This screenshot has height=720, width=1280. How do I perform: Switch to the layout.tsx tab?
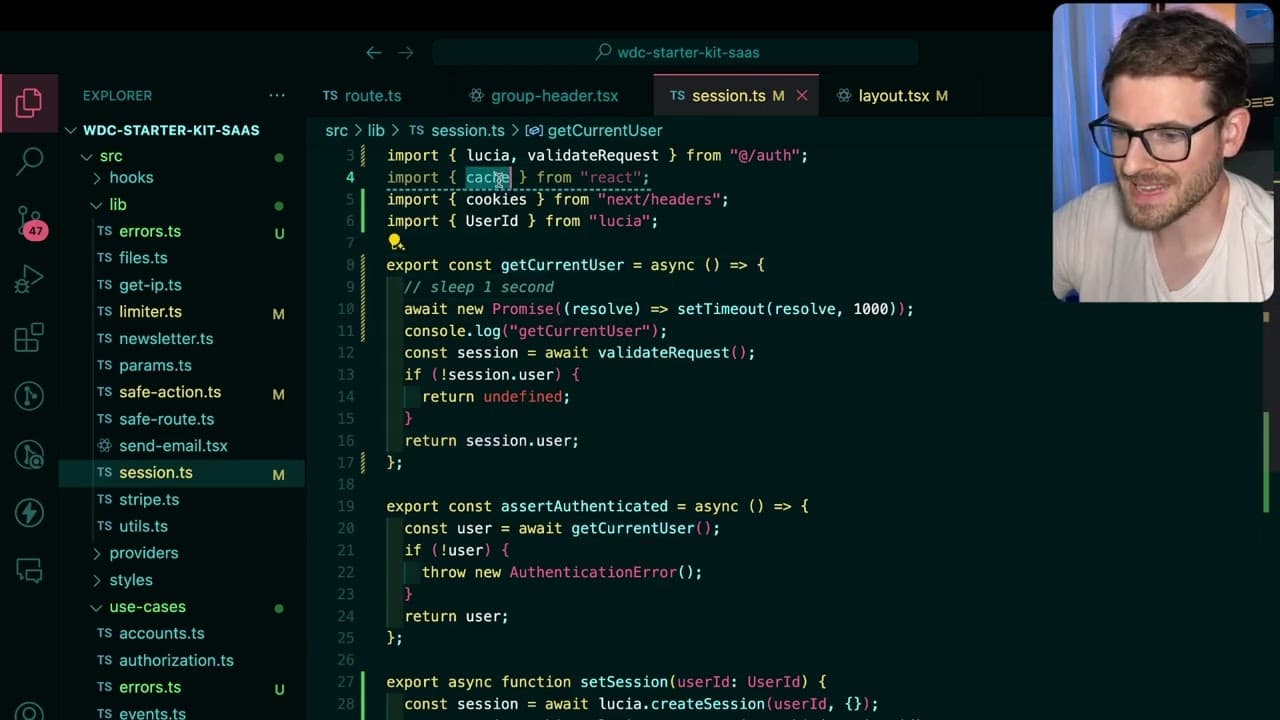click(892, 96)
